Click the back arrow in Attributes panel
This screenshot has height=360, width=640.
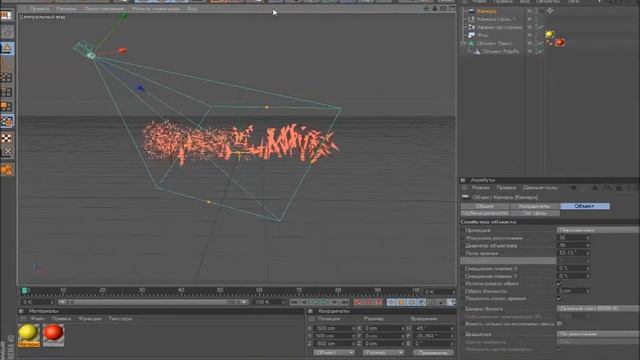(x=573, y=188)
